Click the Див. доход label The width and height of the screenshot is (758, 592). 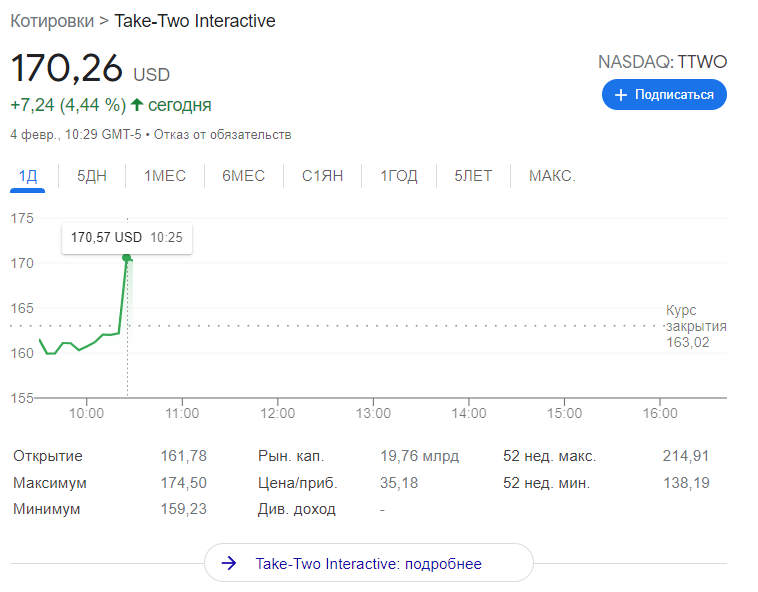coord(296,509)
